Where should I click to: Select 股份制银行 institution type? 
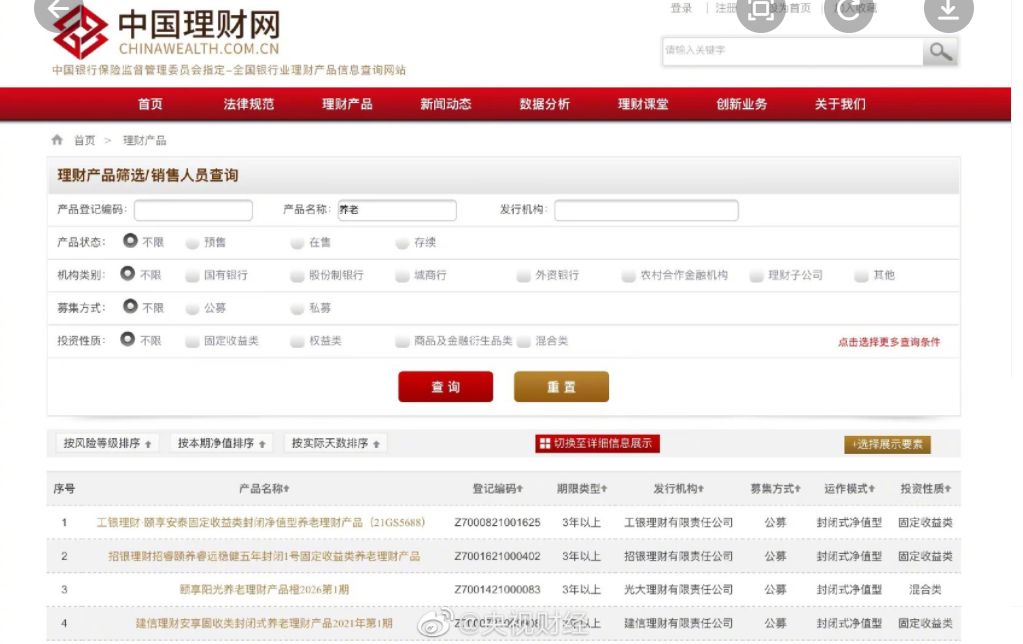tap(297, 276)
